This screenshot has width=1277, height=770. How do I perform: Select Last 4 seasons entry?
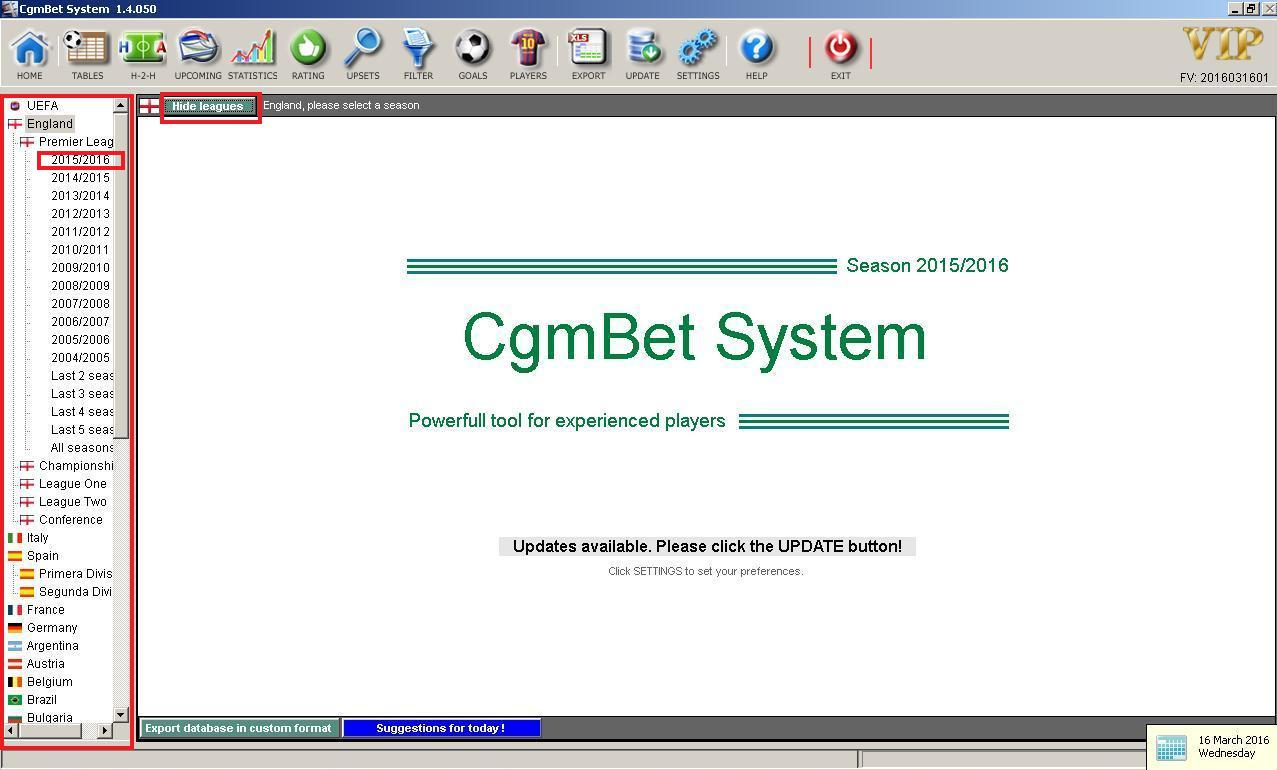(x=82, y=412)
